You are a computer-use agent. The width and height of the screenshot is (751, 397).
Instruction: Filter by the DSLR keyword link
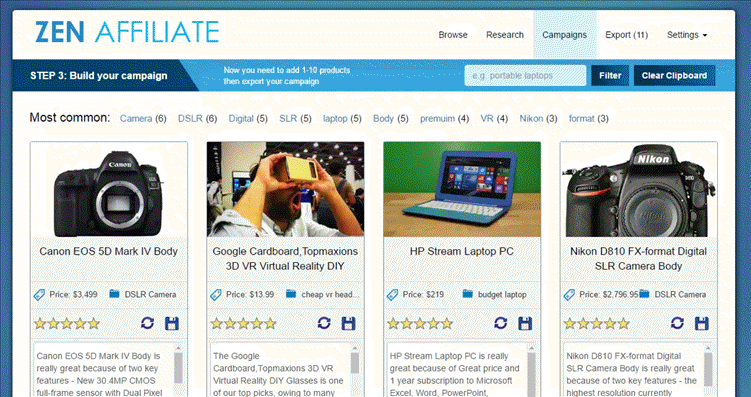(x=190, y=119)
